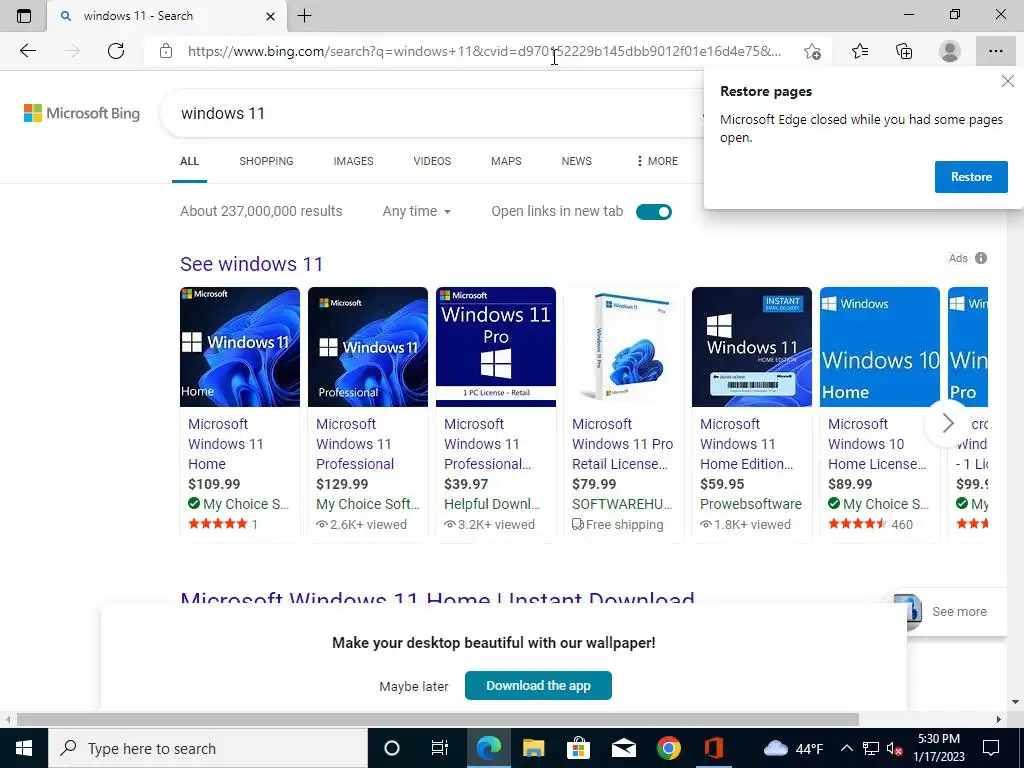Click the Edge icon on taskbar

(x=488, y=748)
